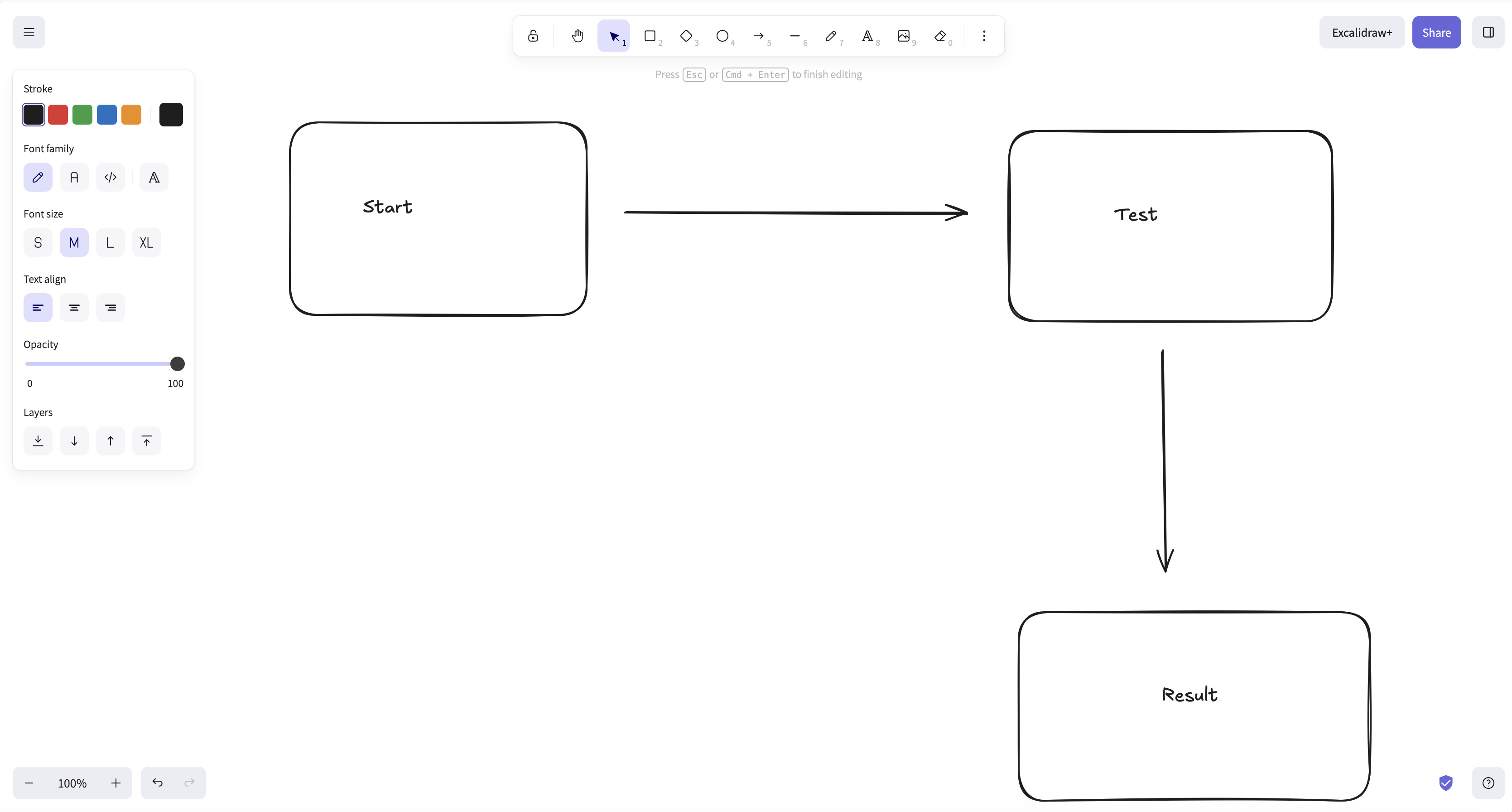
Task: Choose the normal font family
Action: click(x=74, y=177)
